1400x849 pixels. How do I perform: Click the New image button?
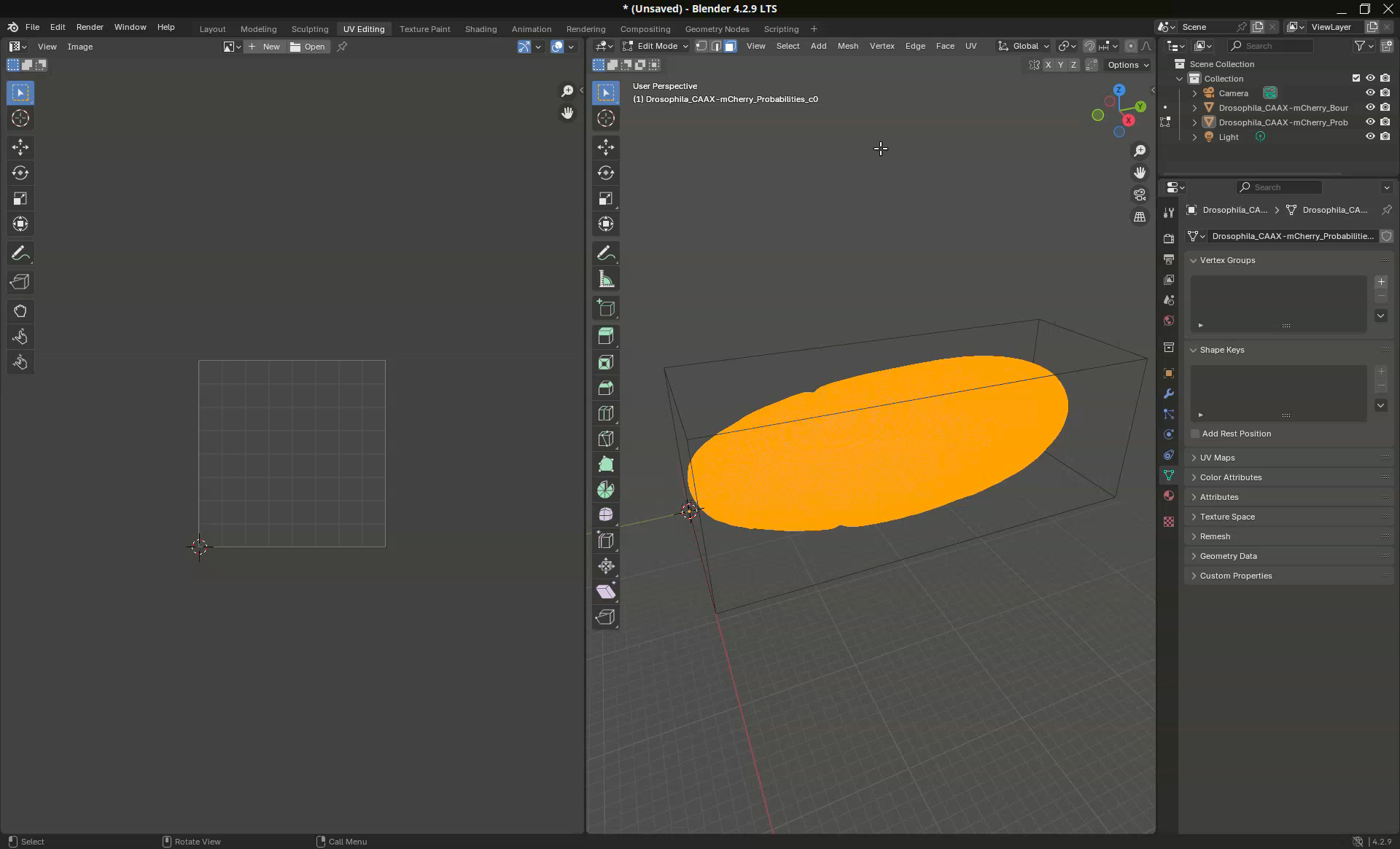pos(265,47)
